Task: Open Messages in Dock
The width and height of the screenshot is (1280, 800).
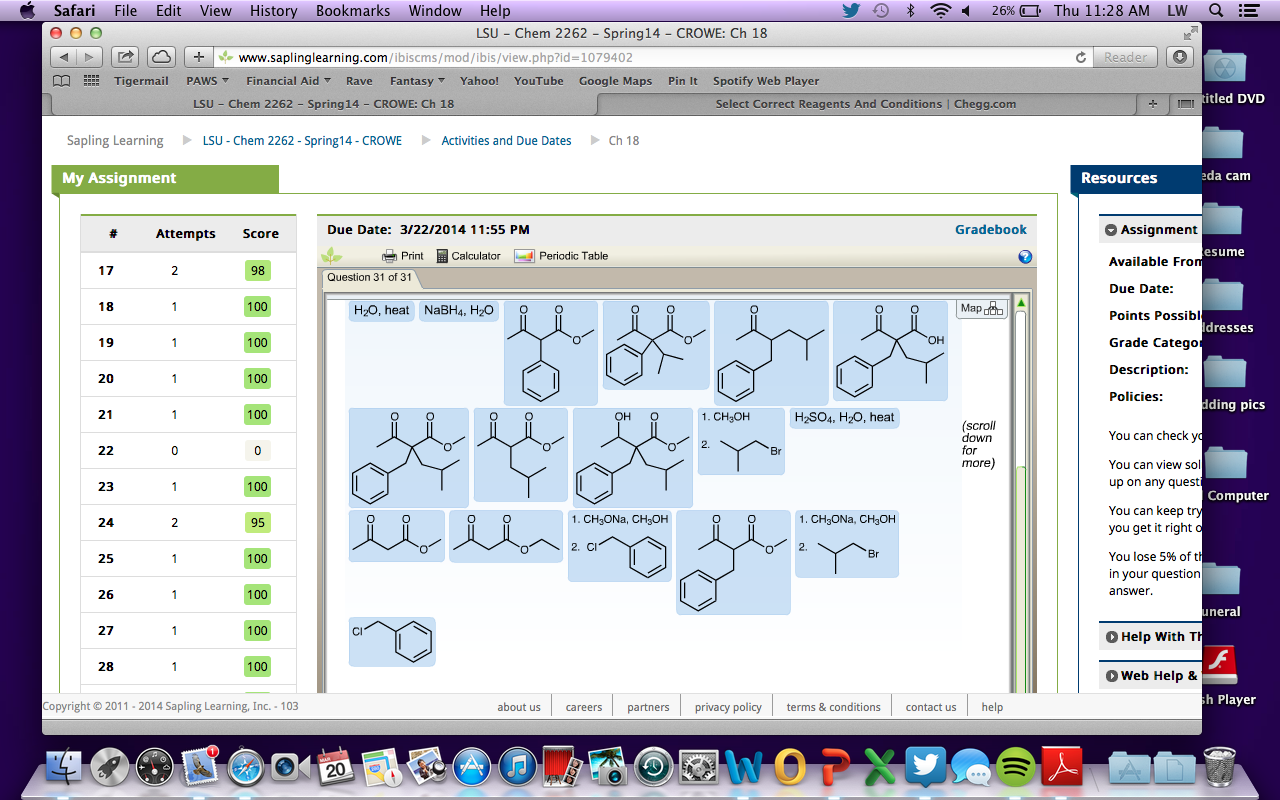Action: click(x=971, y=767)
